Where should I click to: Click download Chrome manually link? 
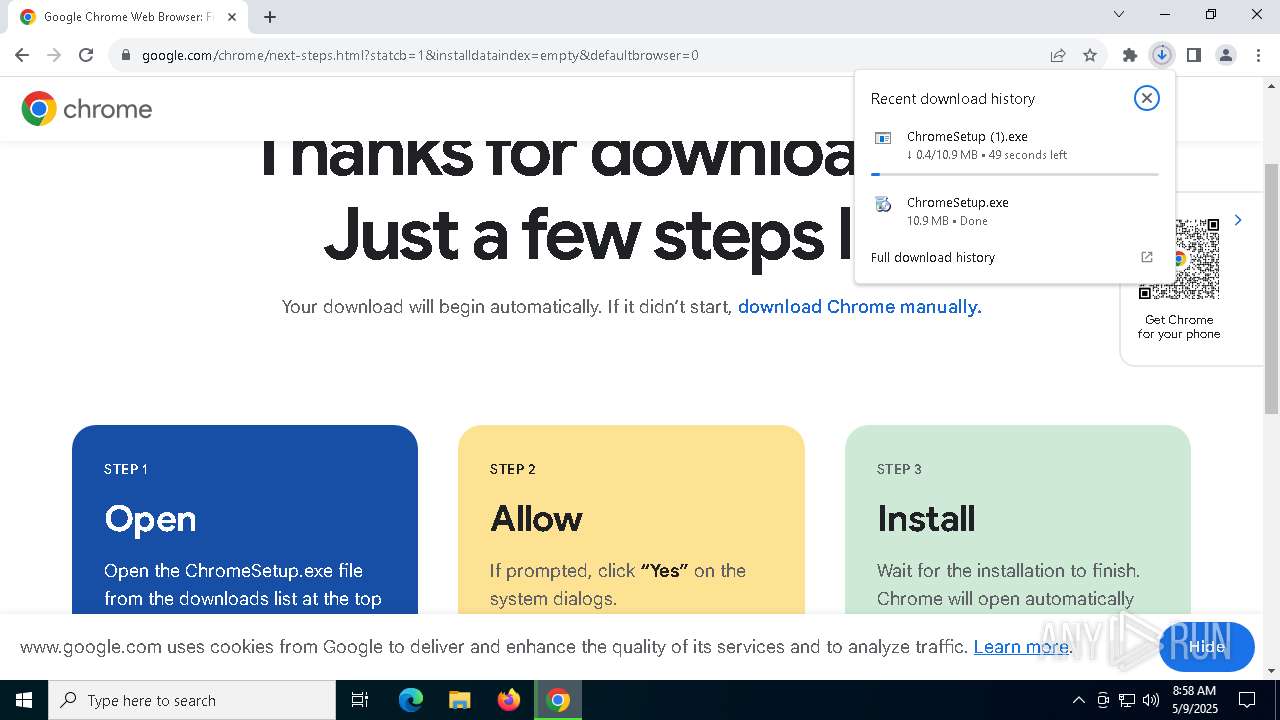click(860, 307)
